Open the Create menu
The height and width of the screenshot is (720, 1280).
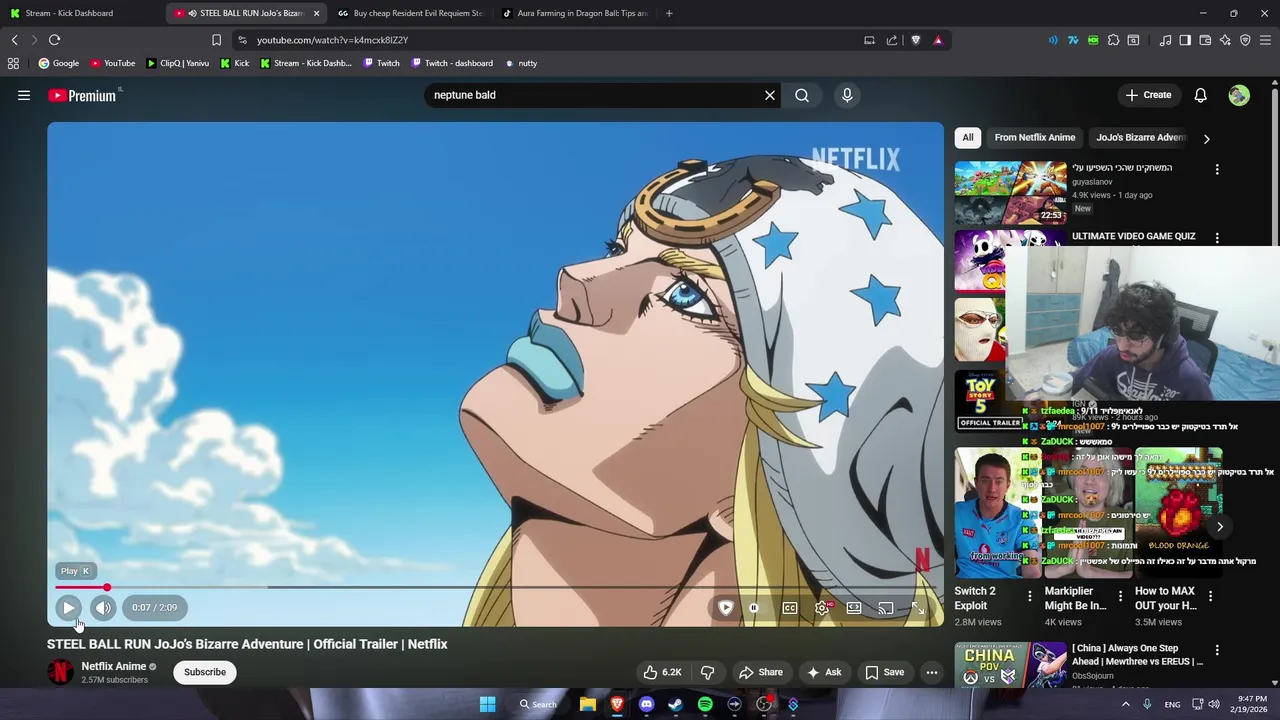[x=1148, y=95]
